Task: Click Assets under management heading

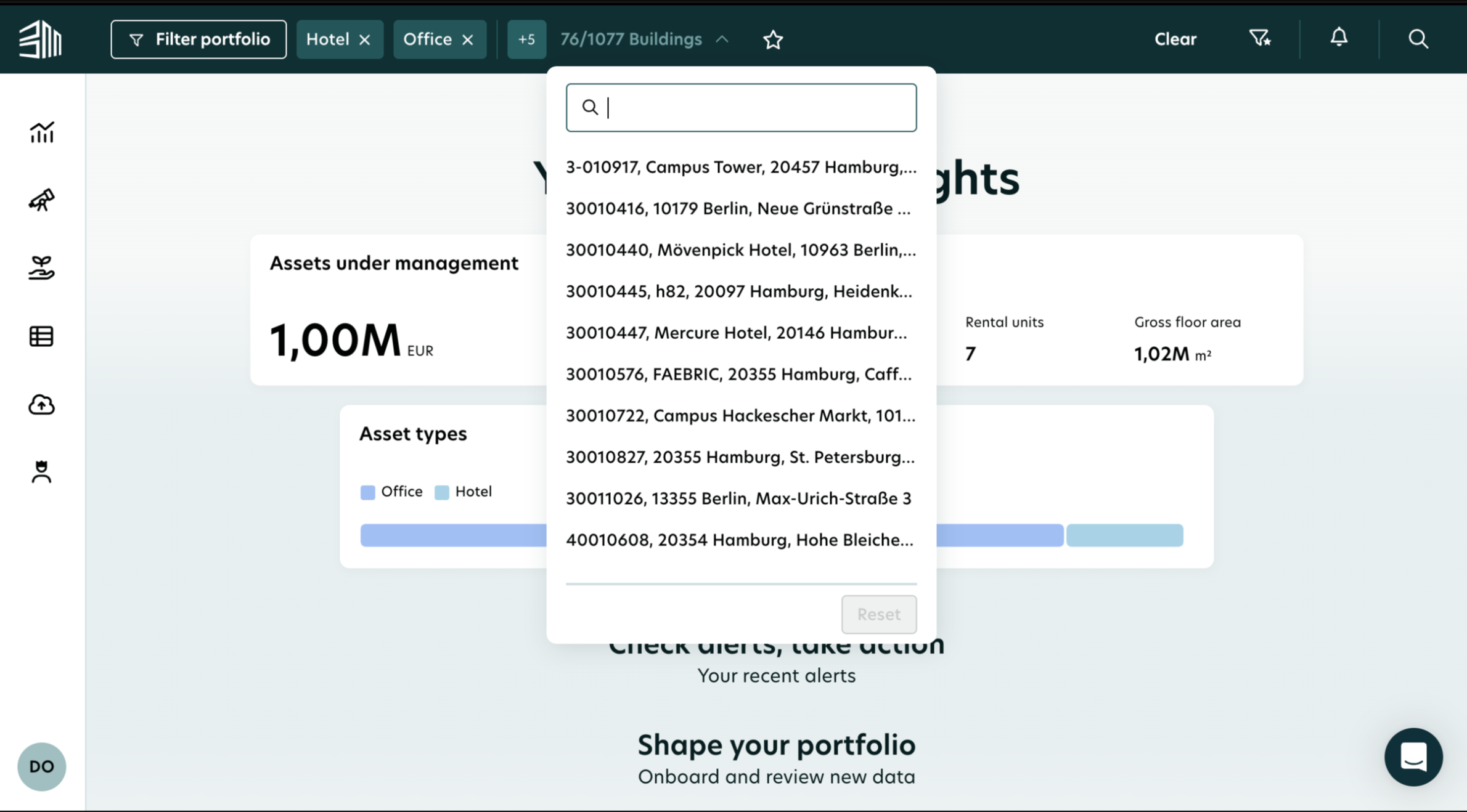Action: 394,263
